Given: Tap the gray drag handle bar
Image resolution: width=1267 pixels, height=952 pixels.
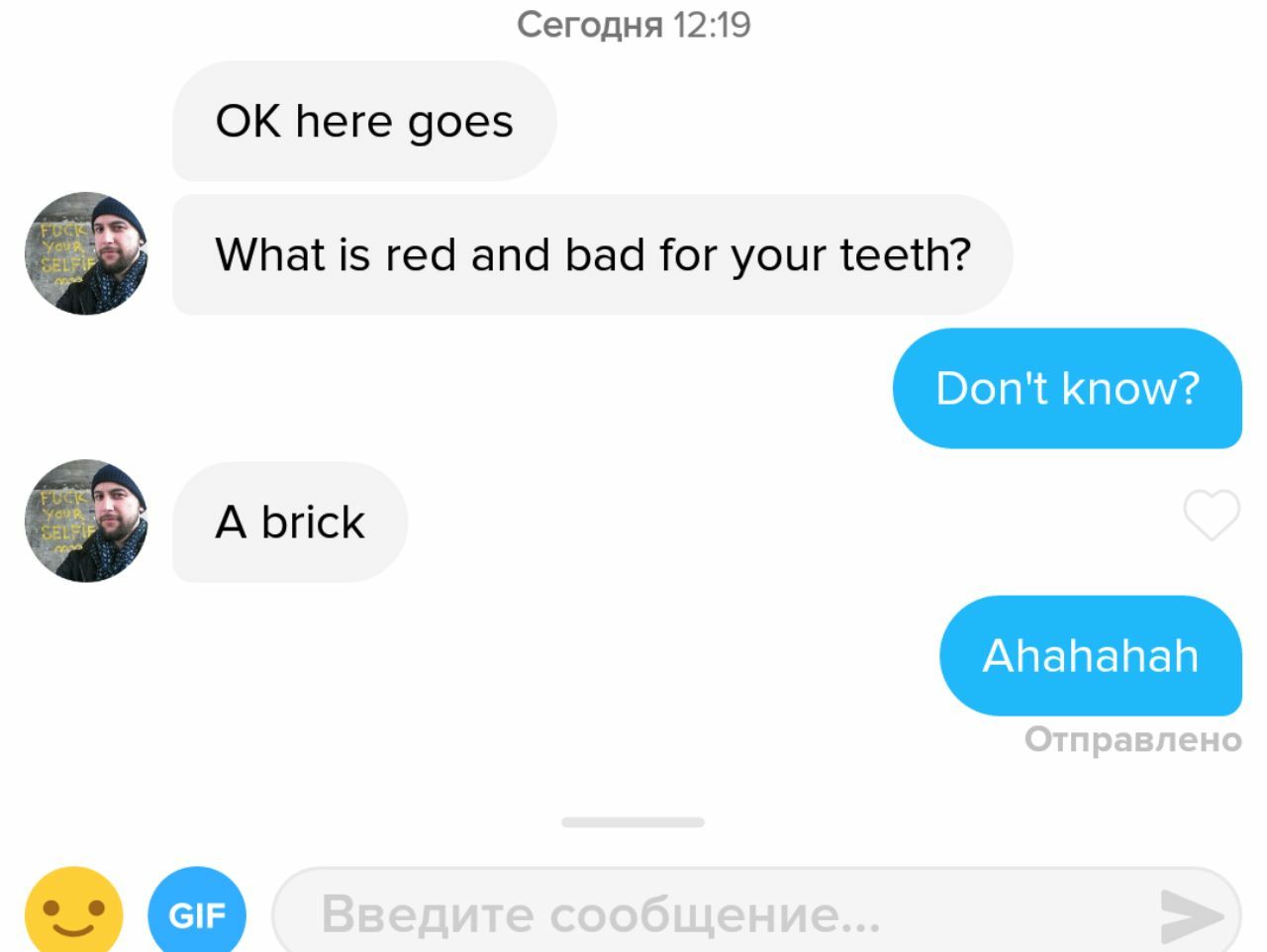Looking at the screenshot, I should click(633, 822).
